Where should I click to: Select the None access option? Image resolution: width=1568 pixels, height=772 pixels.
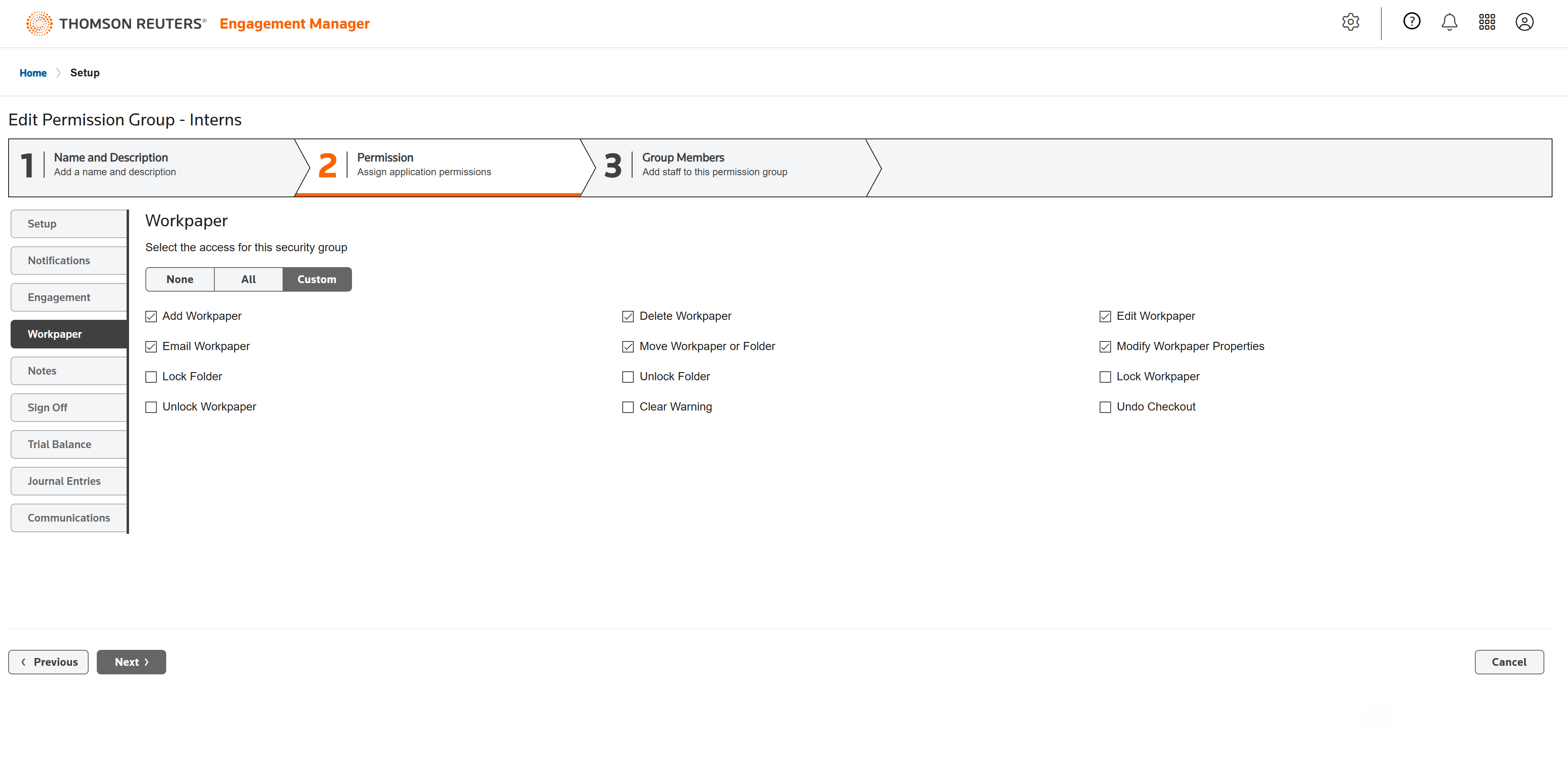tap(180, 279)
